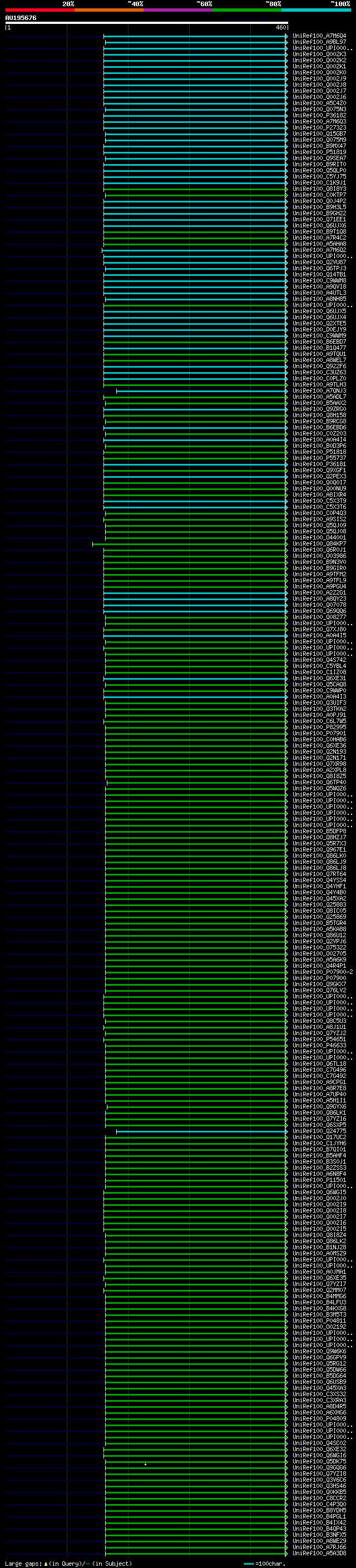
Task: Select the UniRef100_A7M6Q3 label
Action: coord(319,121)
